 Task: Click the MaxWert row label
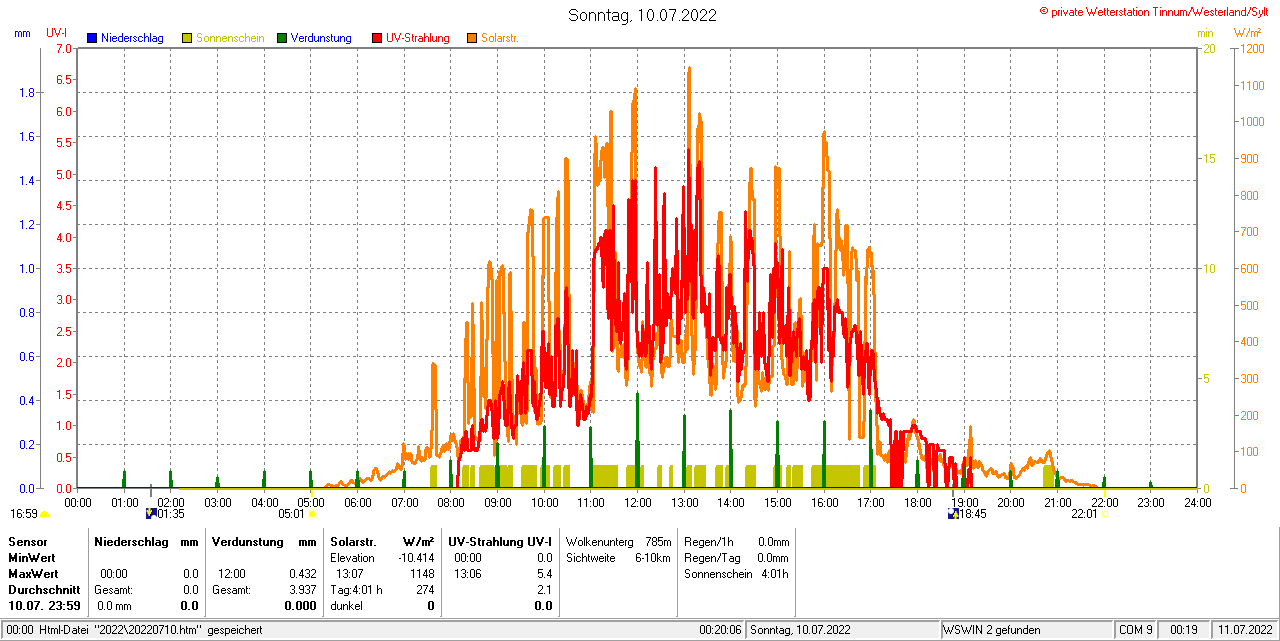34,574
